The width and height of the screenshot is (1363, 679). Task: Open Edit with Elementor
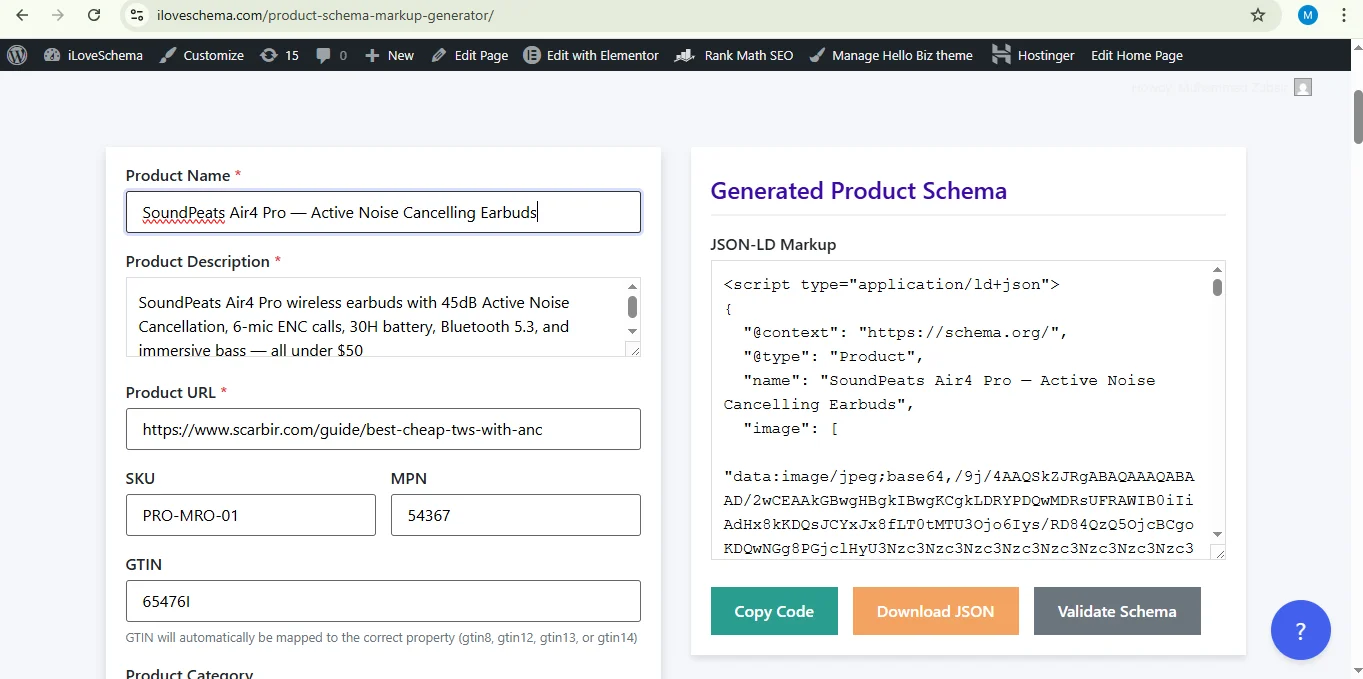(591, 55)
